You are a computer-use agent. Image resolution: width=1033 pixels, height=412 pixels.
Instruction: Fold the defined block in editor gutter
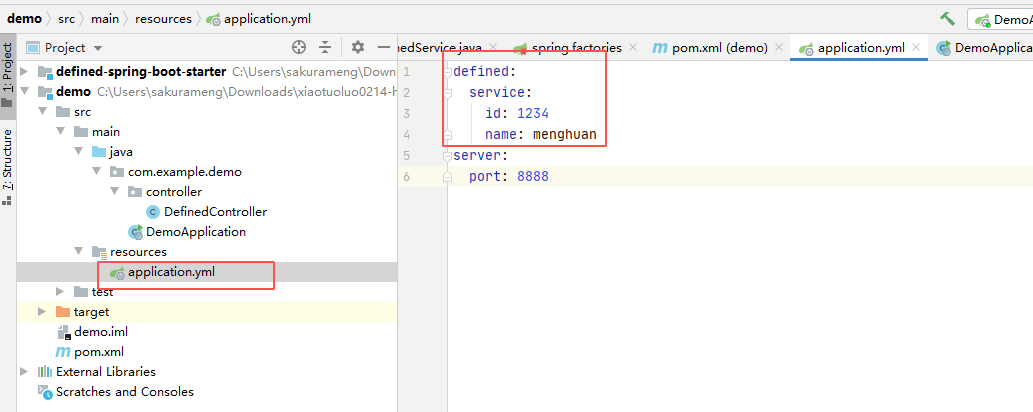click(x=448, y=71)
